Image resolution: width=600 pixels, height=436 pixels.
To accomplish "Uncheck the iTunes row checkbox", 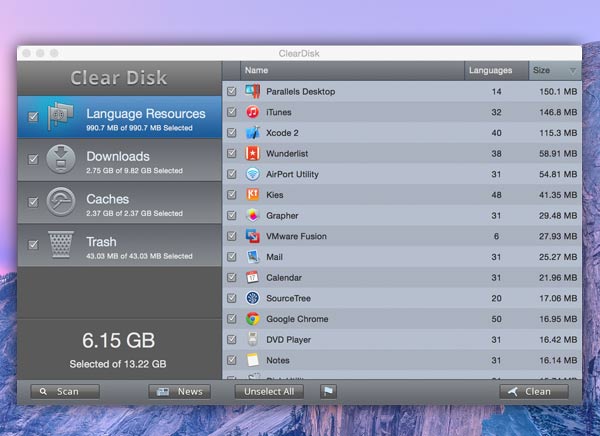I will pyautogui.click(x=232, y=112).
